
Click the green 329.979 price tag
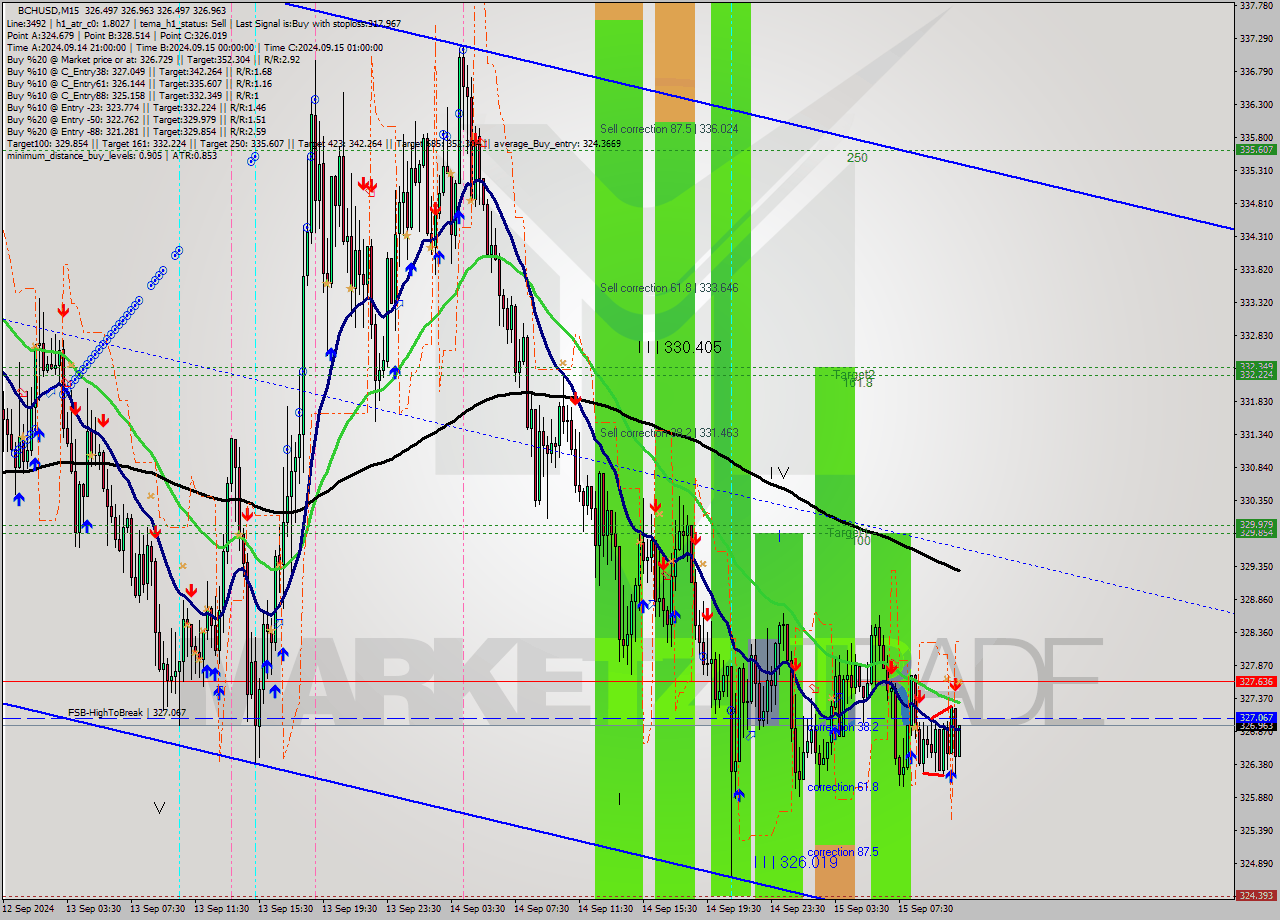[x=1256, y=524]
